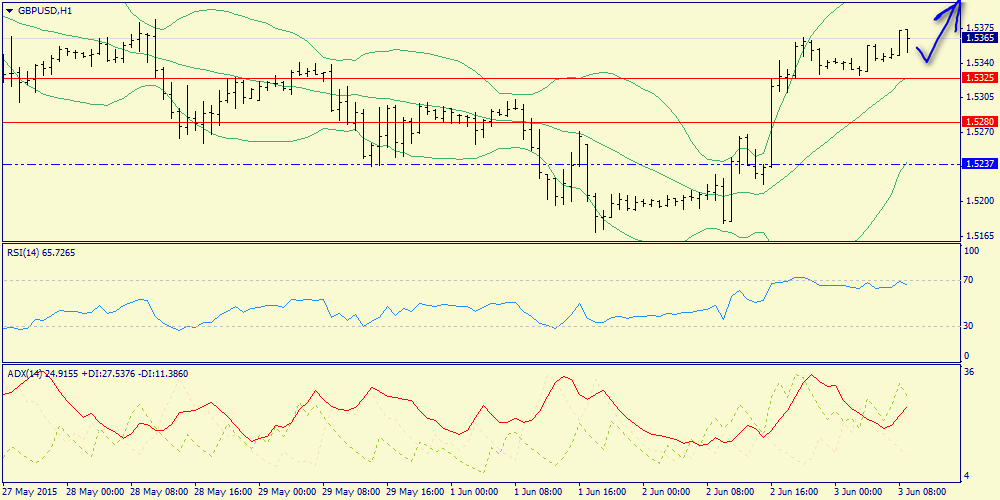Select the upper red horizontal line at 1.5325
Image resolution: width=1000 pixels, height=500 pixels.
pos(480,78)
